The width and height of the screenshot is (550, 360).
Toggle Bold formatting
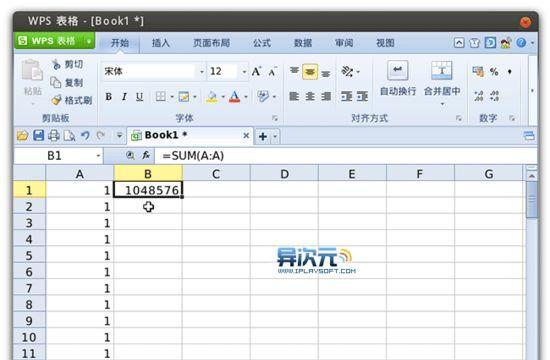(109, 96)
